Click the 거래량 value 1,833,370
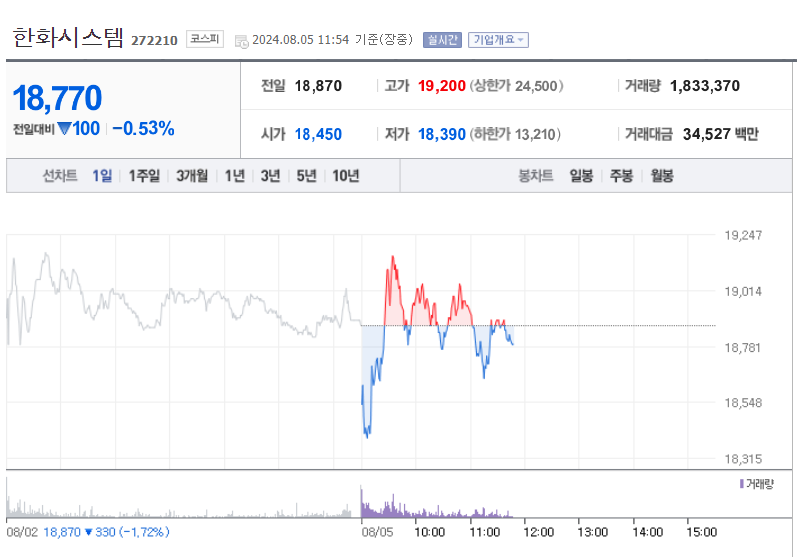 click(x=705, y=86)
